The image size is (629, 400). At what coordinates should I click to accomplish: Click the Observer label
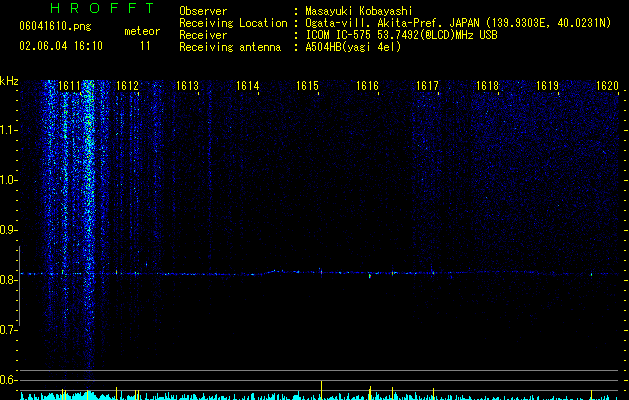[203, 11]
